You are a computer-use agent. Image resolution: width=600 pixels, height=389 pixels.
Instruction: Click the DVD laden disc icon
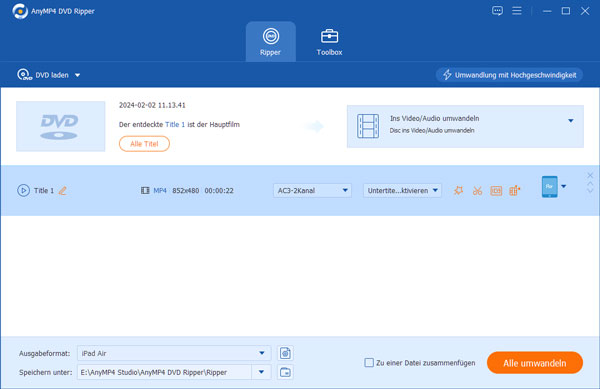click(24, 75)
